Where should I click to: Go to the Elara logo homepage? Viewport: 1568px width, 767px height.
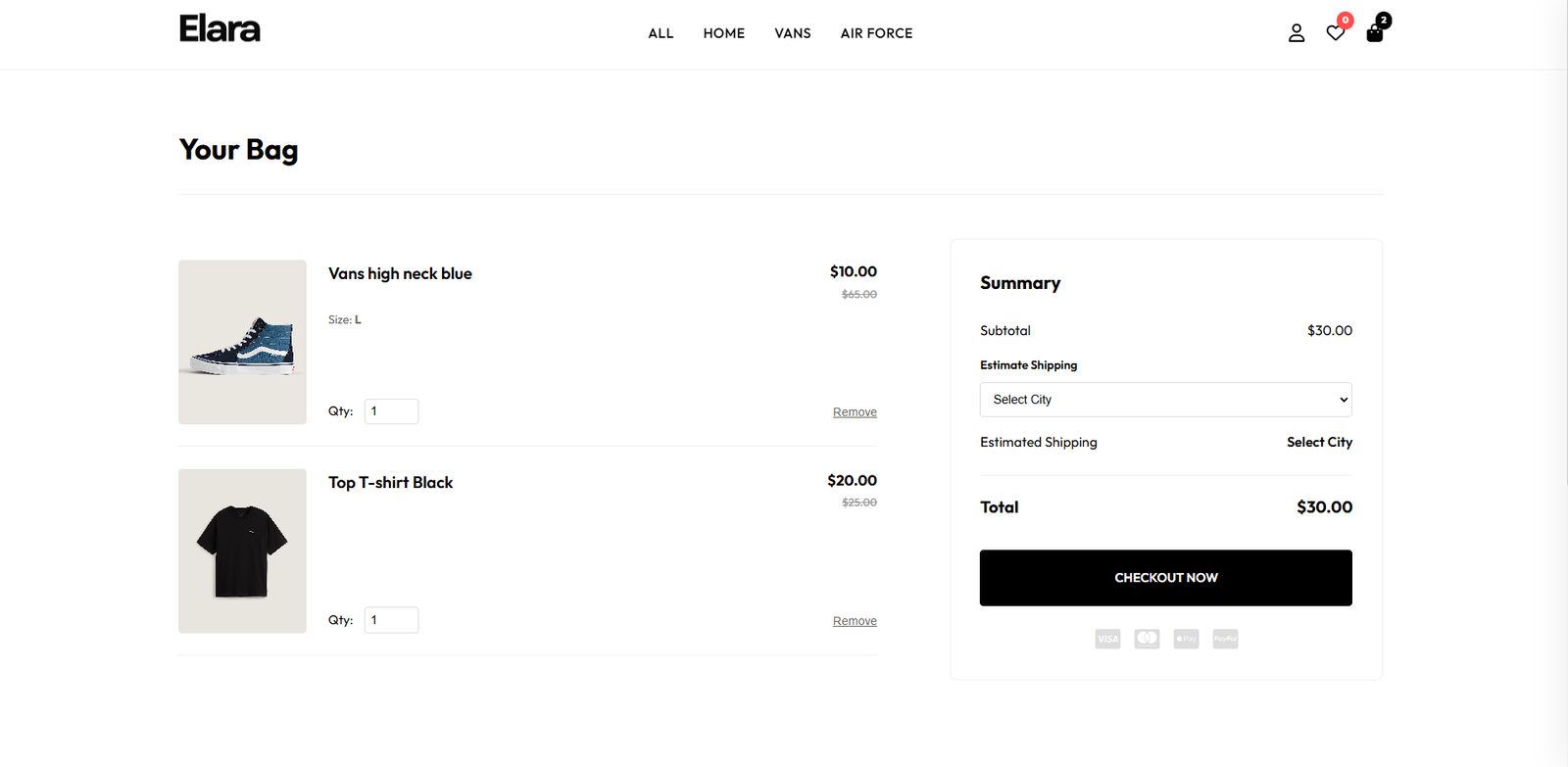point(220,29)
